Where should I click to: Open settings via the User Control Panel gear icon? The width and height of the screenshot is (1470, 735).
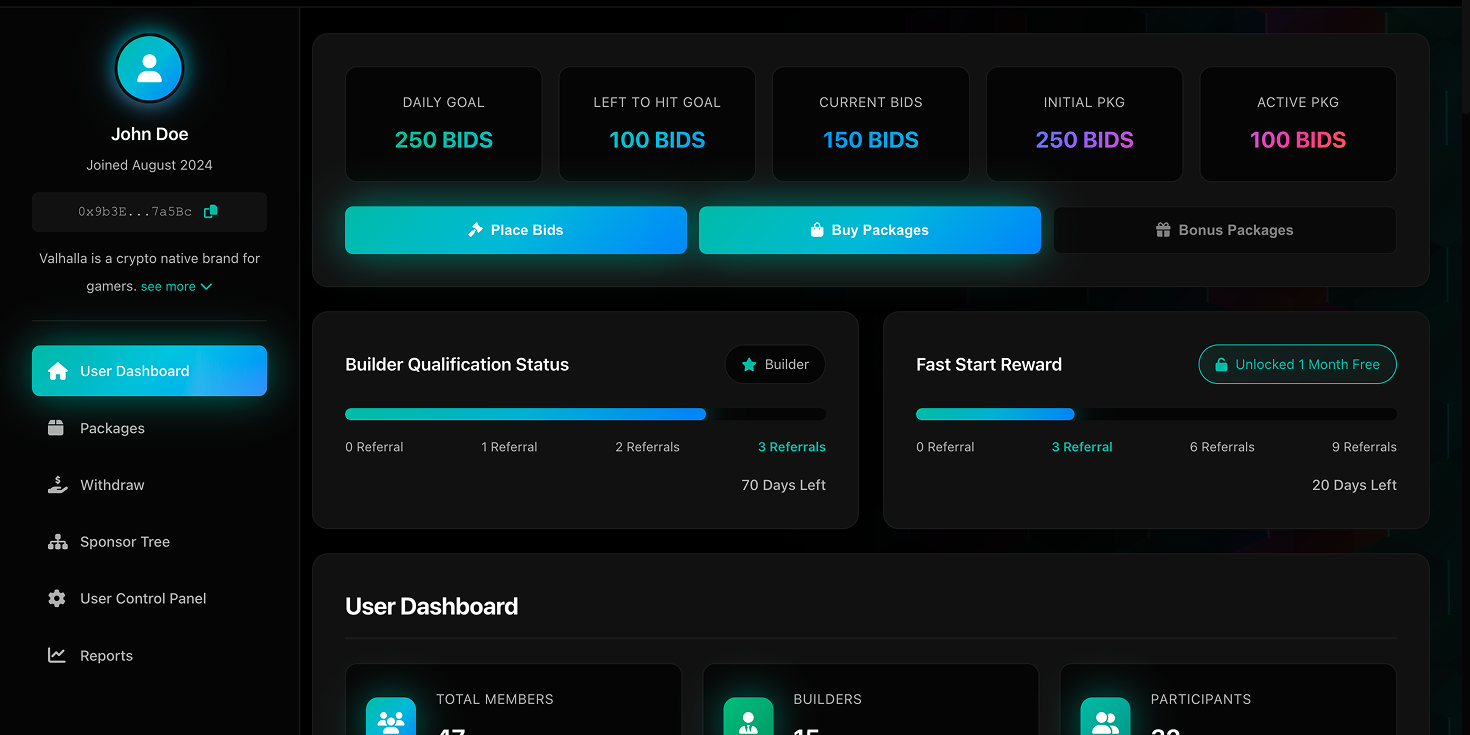[x=58, y=598]
